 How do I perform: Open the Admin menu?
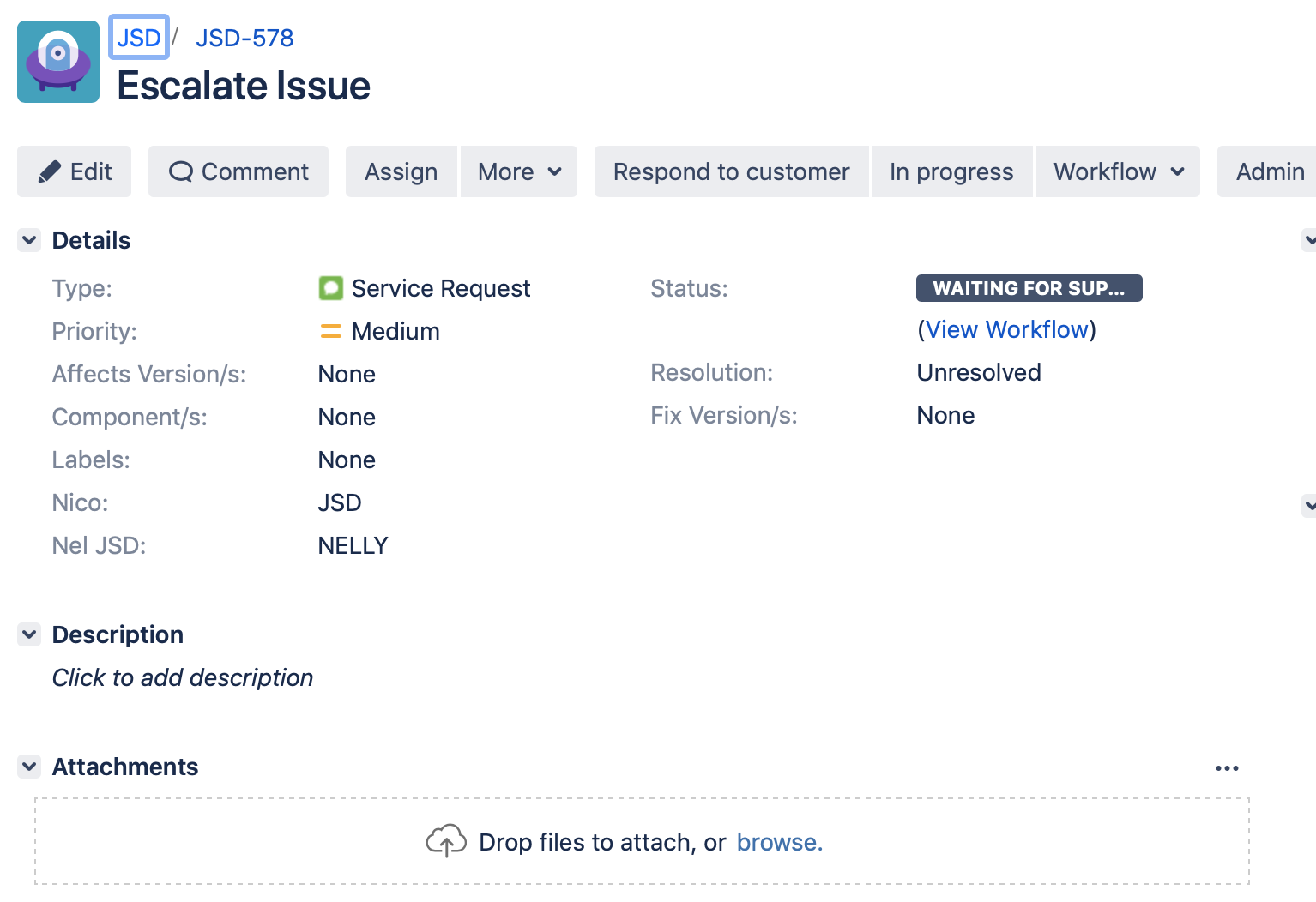(1269, 171)
